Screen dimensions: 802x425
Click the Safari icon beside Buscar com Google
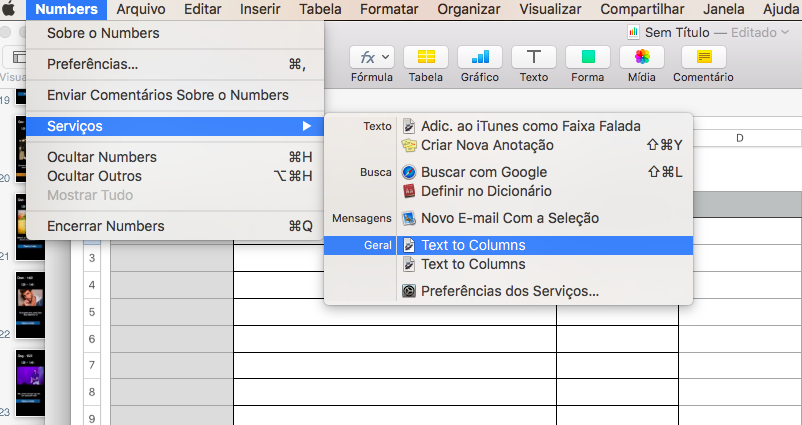[409, 172]
